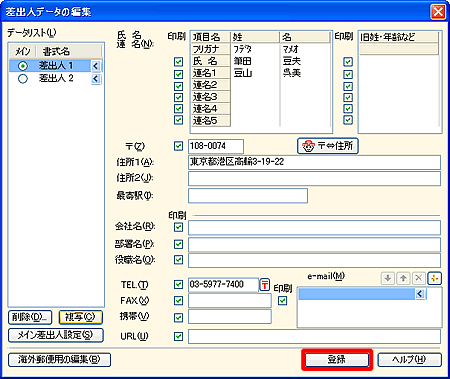The height and width of the screenshot is (379, 450).
Task: Toggle print checkbox for 氏名 row
Action: click(178, 62)
